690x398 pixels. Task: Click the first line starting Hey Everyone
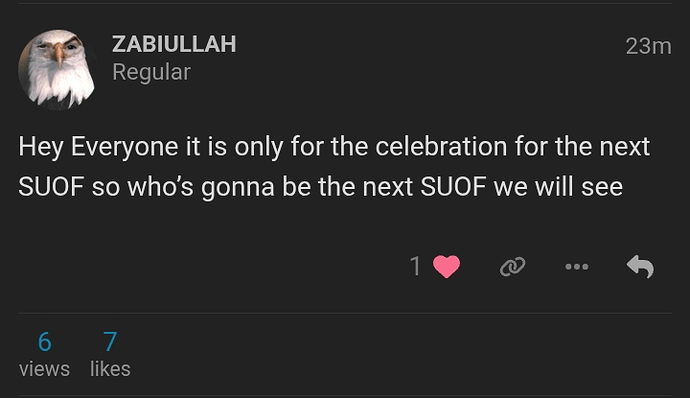click(x=334, y=147)
